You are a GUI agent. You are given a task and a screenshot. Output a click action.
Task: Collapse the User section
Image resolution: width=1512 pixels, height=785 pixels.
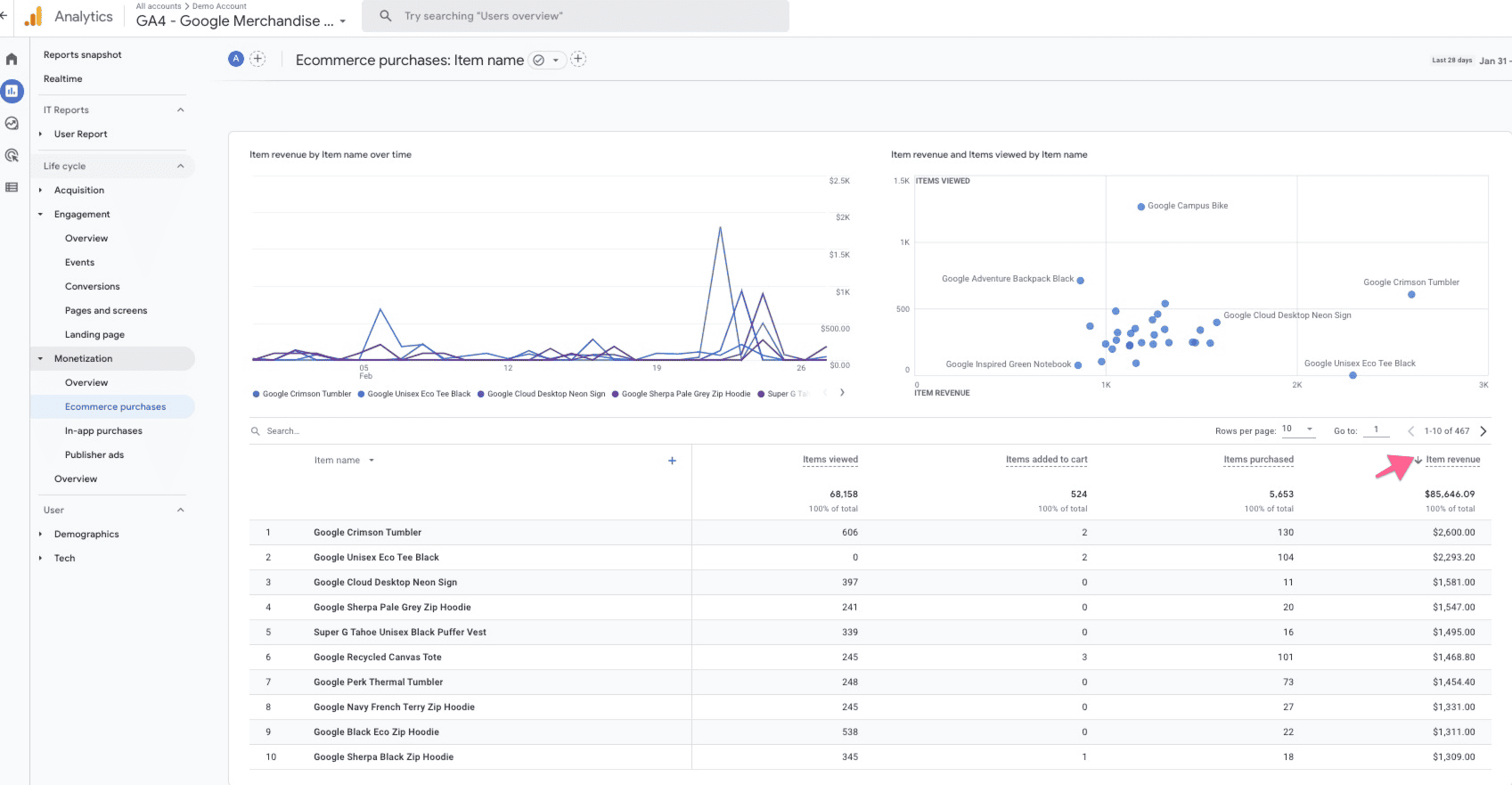(x=181, y=510)
